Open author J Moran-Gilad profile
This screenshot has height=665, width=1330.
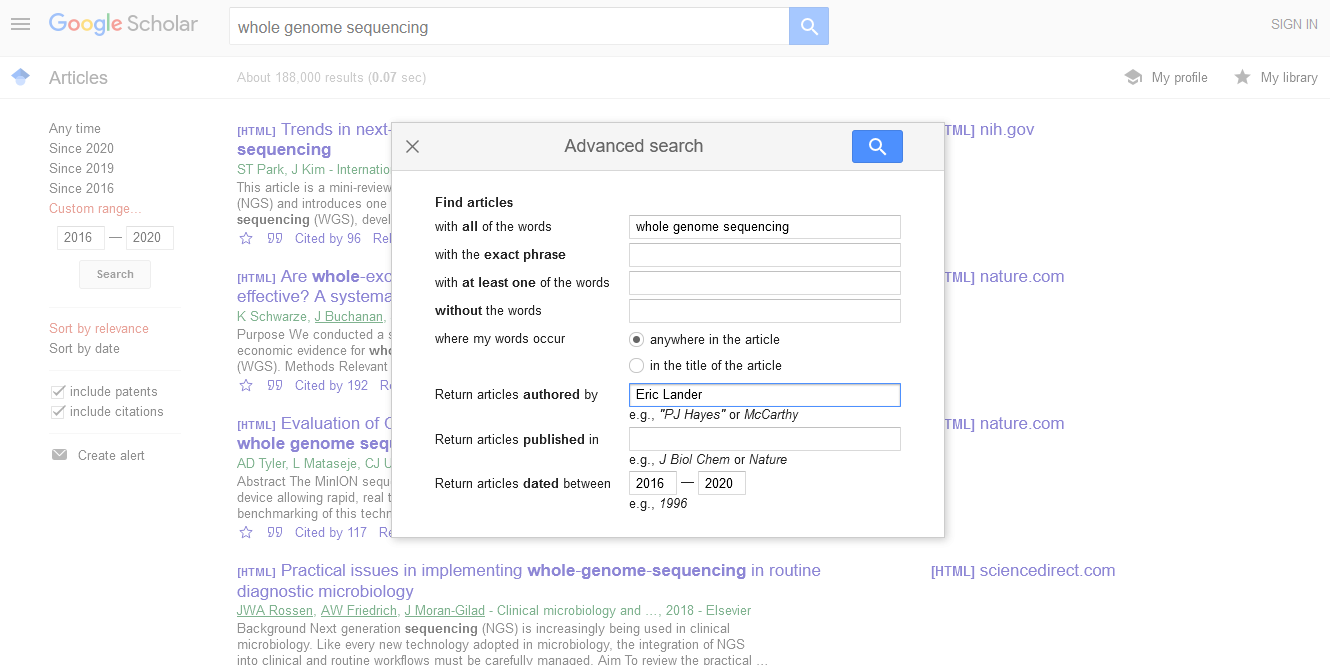(x=444, y=611)
